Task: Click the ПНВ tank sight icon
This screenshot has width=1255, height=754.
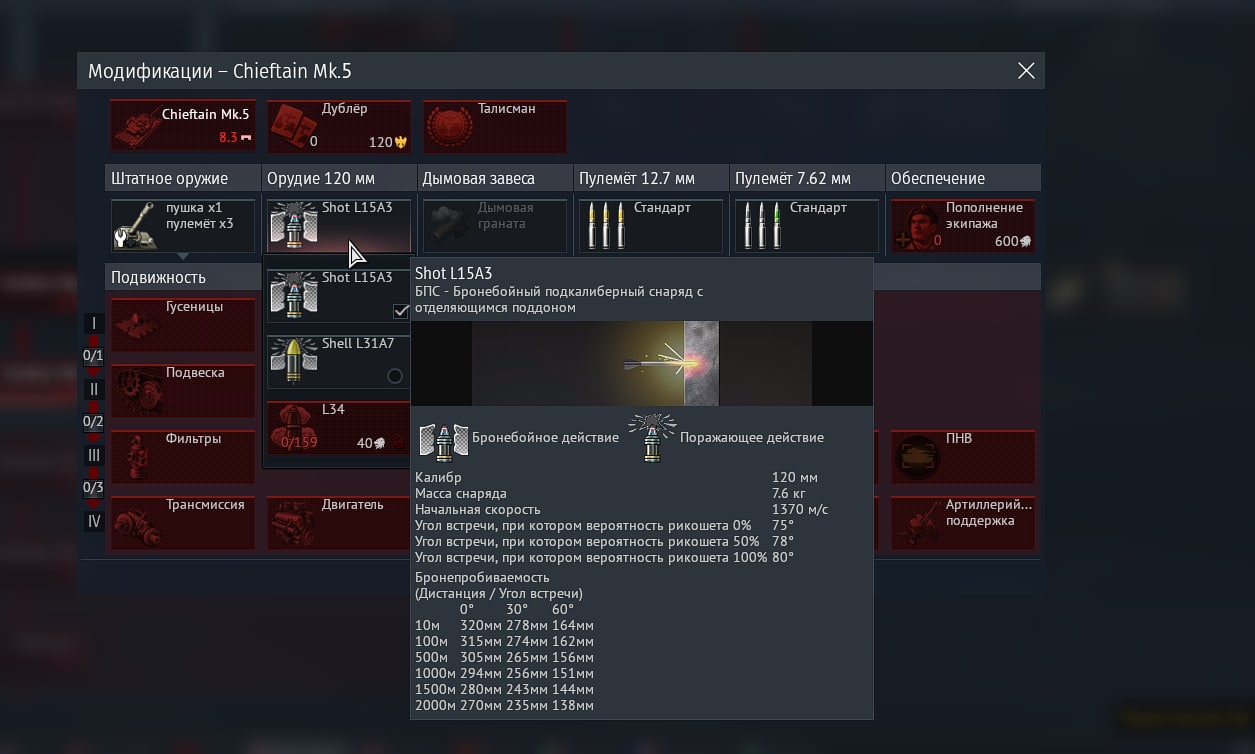Action: 916,458
